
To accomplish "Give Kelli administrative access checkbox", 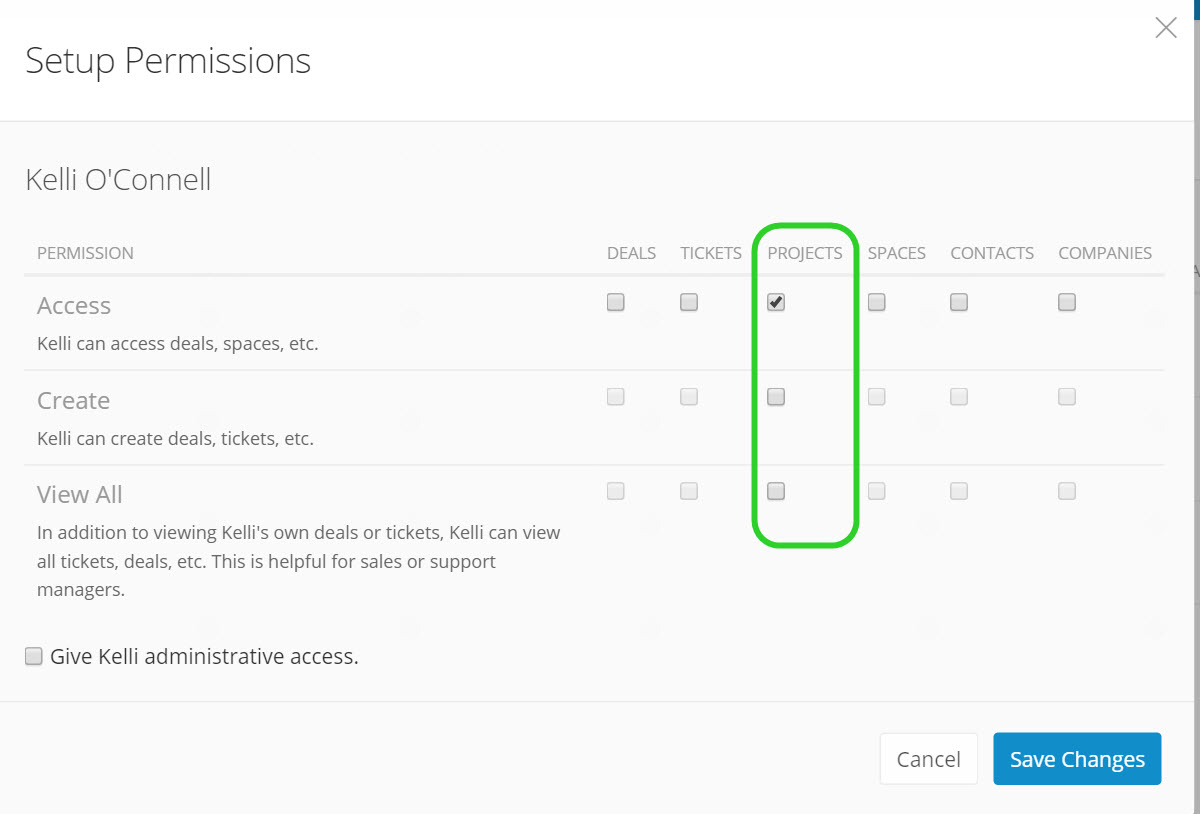I will [x=34, y=657].
